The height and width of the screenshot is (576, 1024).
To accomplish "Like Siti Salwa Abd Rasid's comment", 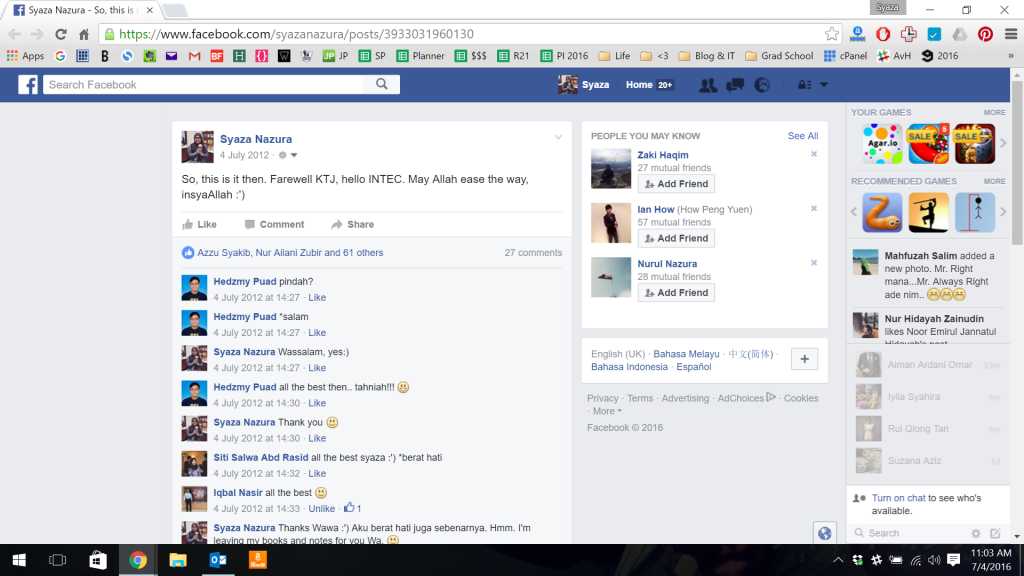I will click(317, 473).
